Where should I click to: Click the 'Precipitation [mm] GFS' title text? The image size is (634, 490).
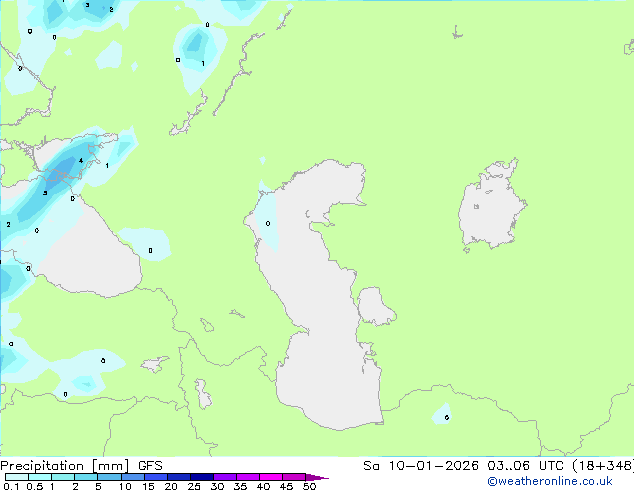click(81, 466)
